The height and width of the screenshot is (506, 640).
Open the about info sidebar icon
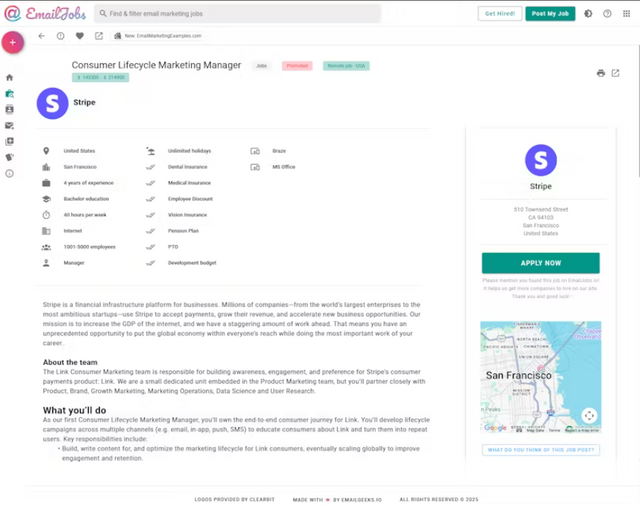pos(9,173)
